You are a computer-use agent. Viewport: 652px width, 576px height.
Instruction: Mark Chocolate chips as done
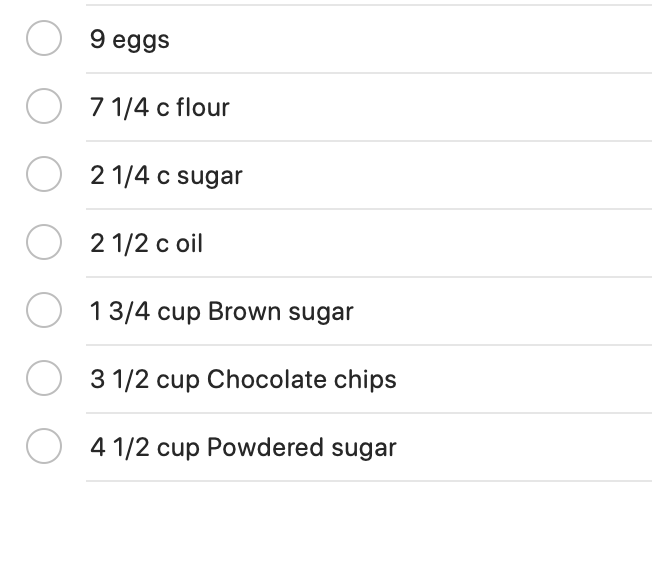pyautogui.click(x=43, y=379)
